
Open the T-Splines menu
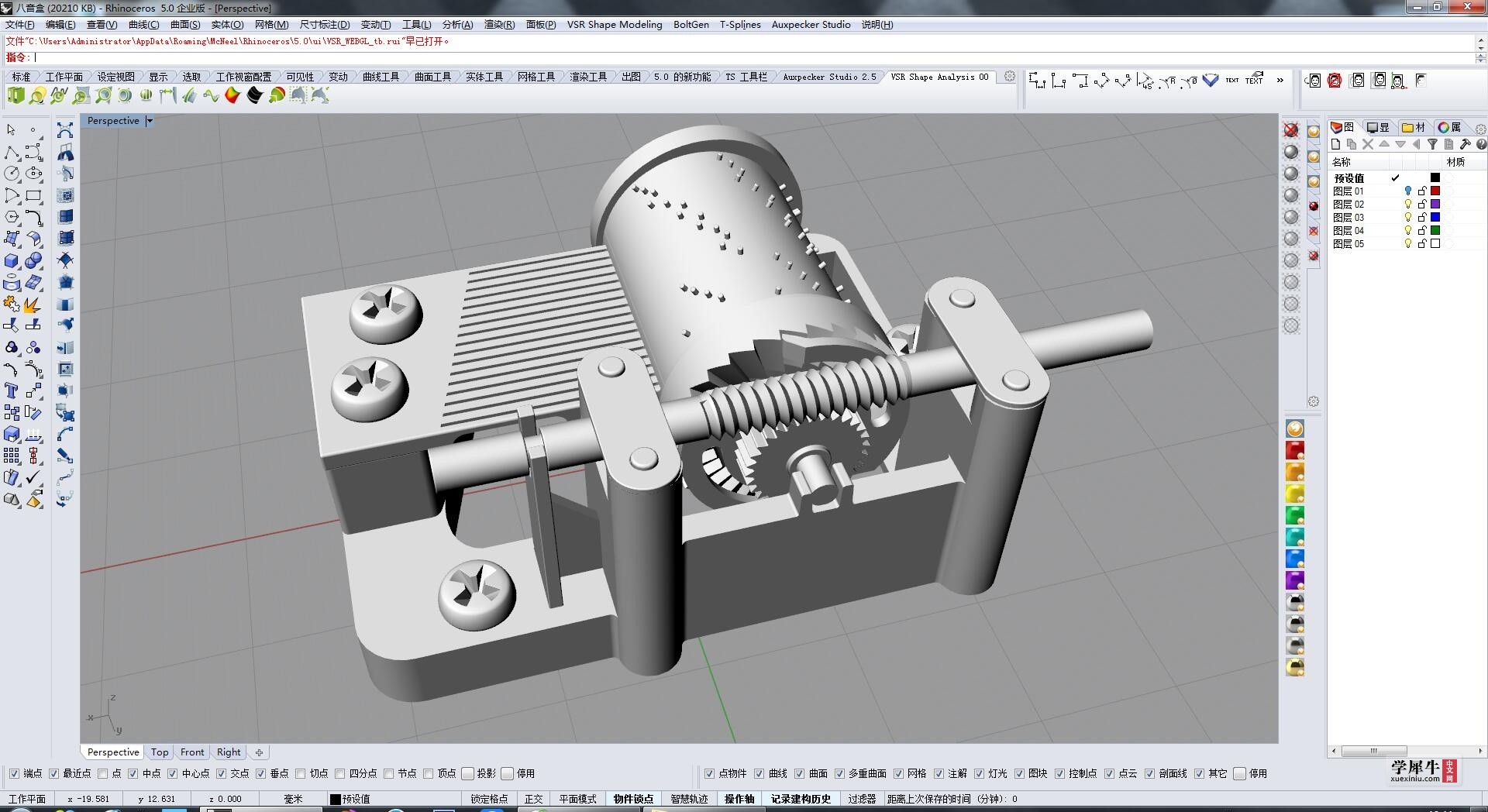pos(740,25)
